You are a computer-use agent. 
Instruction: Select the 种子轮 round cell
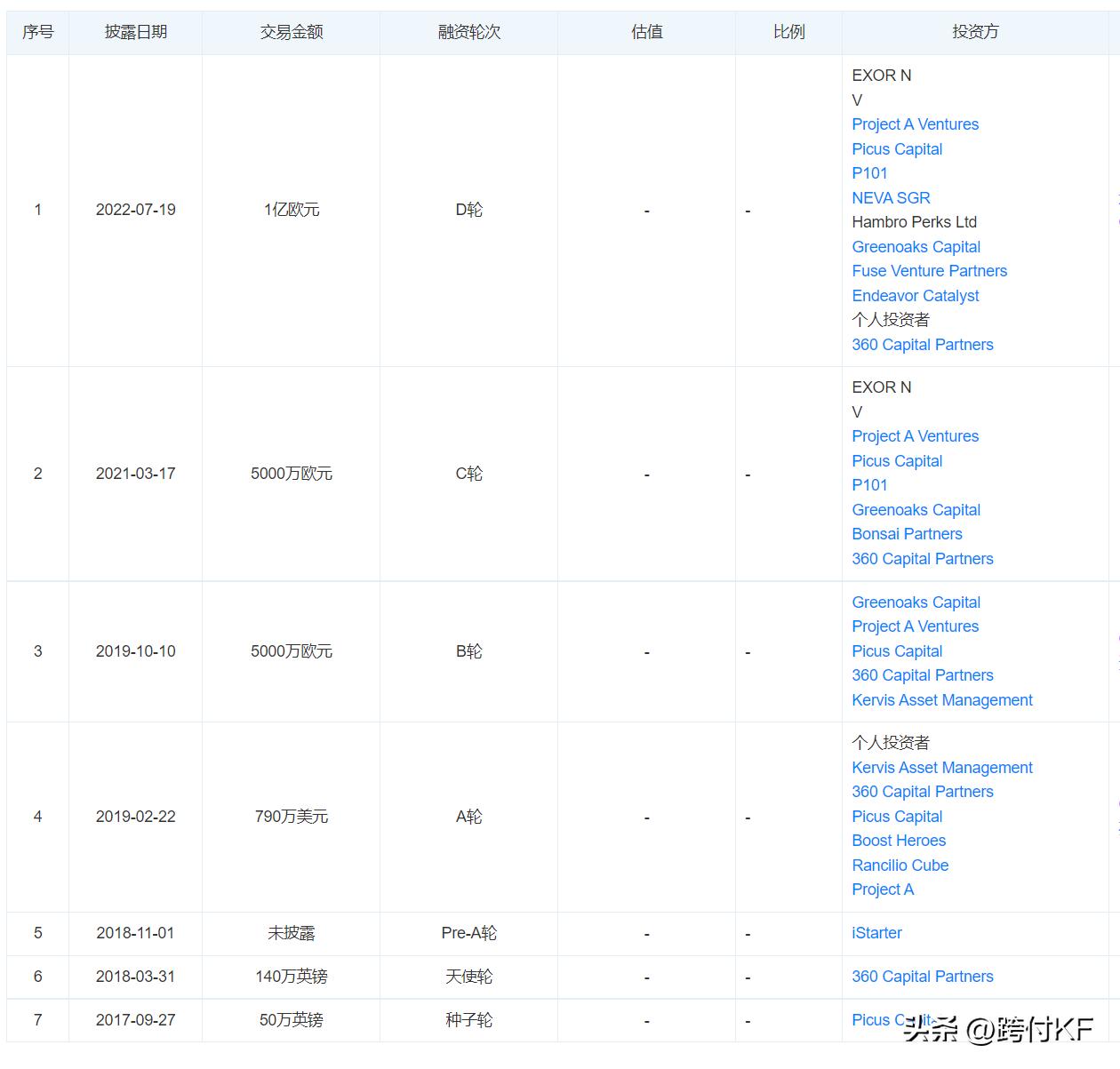coord(468,1020)
